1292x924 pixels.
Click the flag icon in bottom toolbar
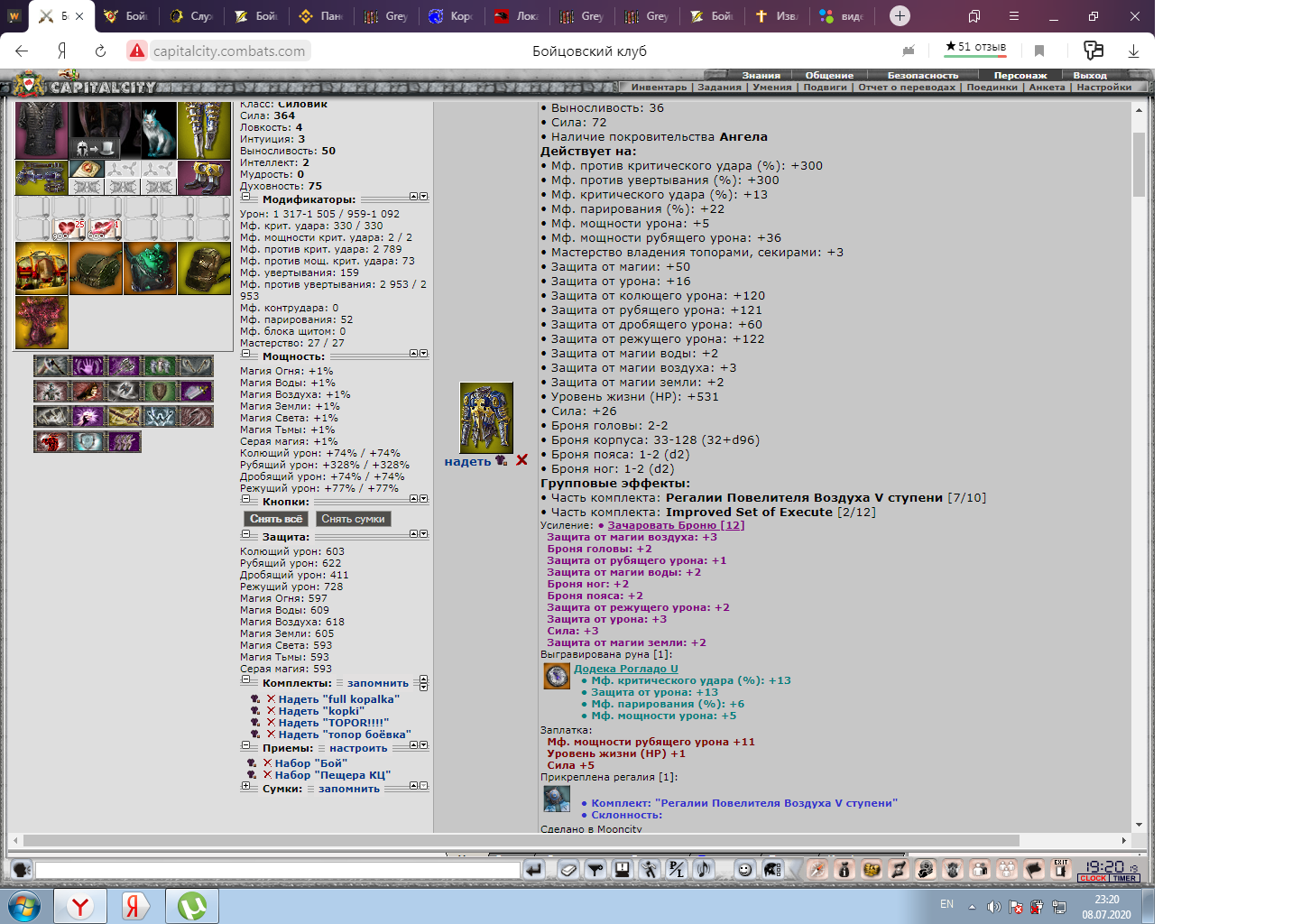[1034, 869]
